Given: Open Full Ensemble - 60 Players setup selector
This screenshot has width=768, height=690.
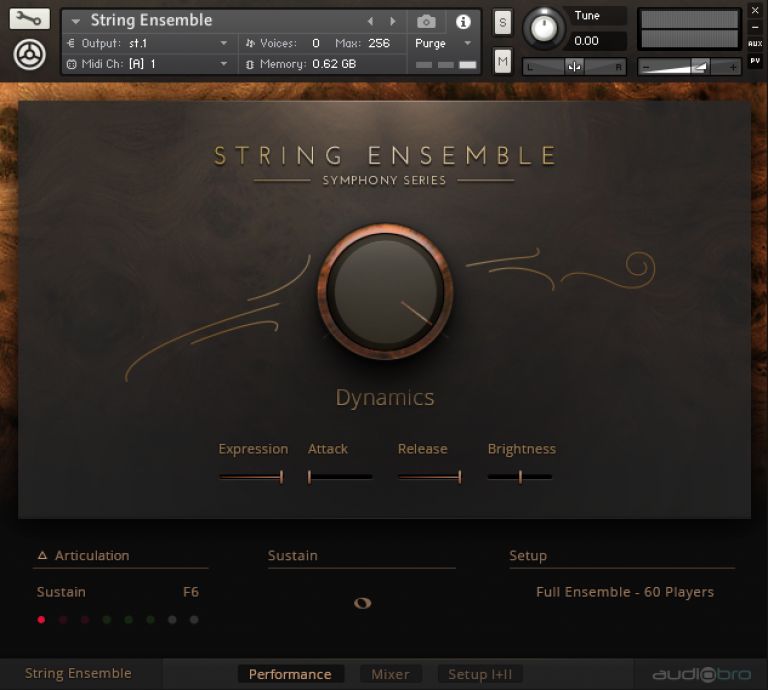Looking at the screenshot, I should click(x=624, y=592).
